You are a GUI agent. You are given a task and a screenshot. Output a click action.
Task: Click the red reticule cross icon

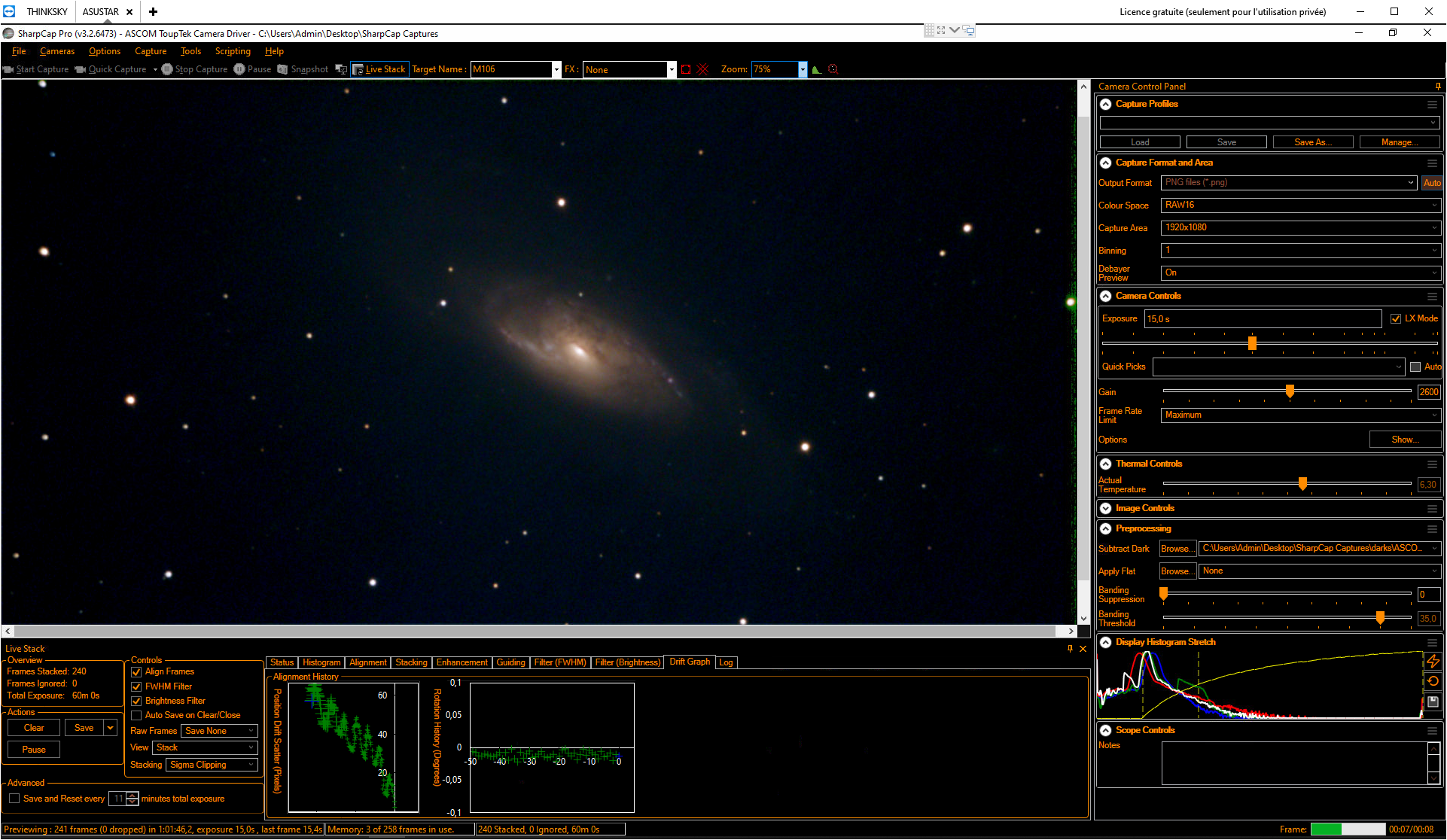pyautogui.click(x=702, y=69)
